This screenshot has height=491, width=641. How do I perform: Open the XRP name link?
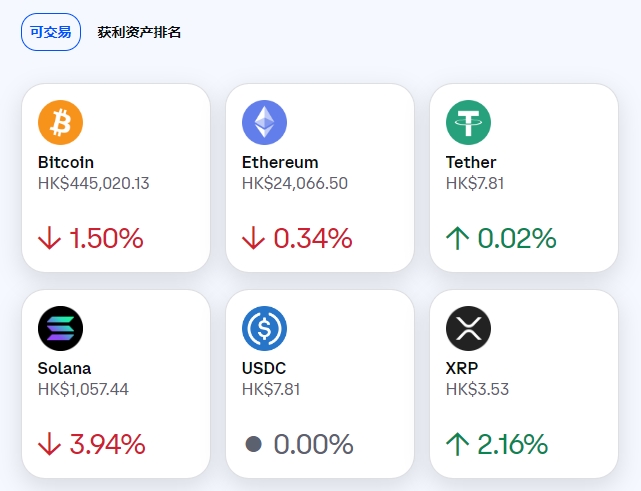462,368
